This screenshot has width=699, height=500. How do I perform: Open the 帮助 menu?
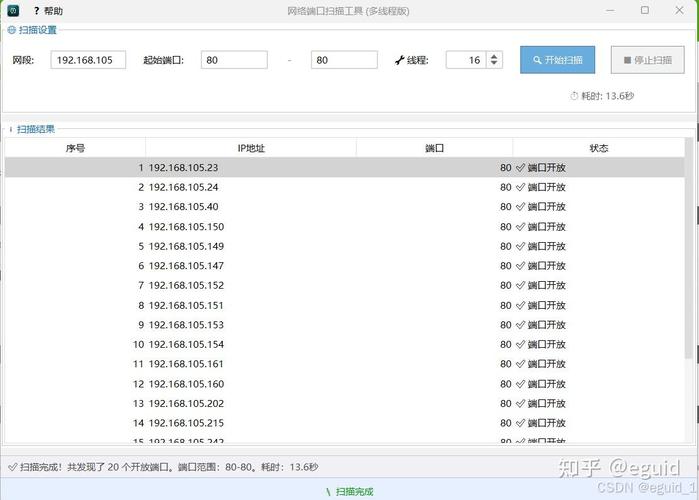(x=49, y=11)
